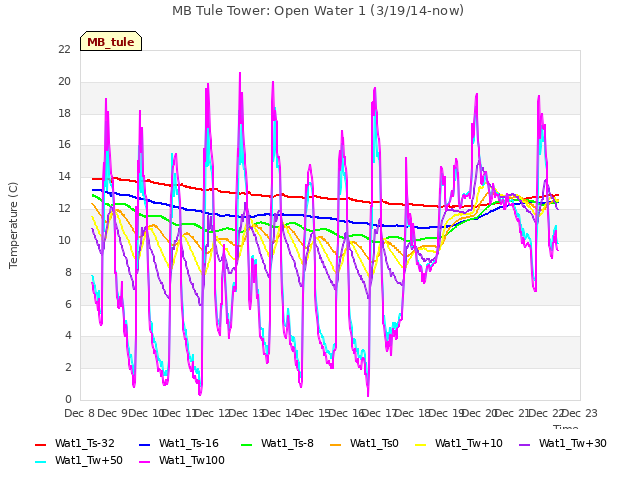Select the Wat1_Ts-8 legend text

287,444
